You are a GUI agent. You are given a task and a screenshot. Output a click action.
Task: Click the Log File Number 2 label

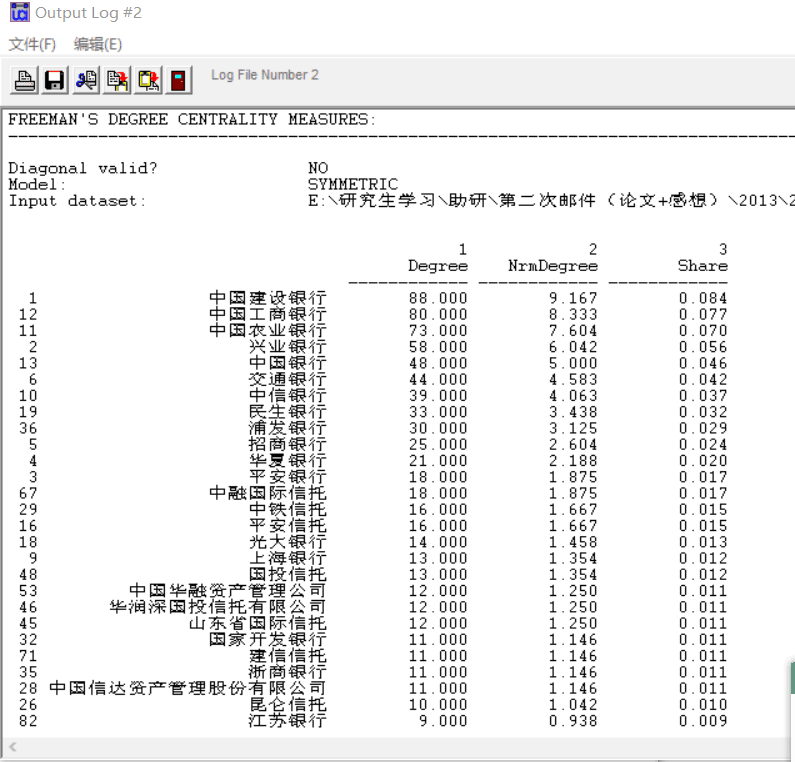click(x=265, y=75)
